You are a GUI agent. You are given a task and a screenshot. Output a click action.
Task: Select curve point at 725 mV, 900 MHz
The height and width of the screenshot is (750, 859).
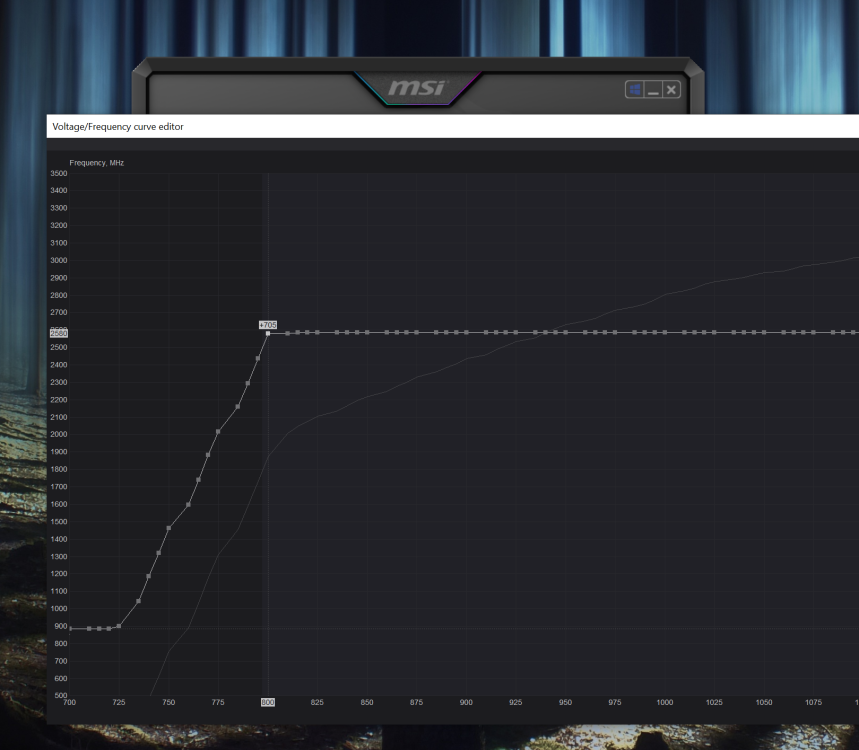[x=119, y=626]
